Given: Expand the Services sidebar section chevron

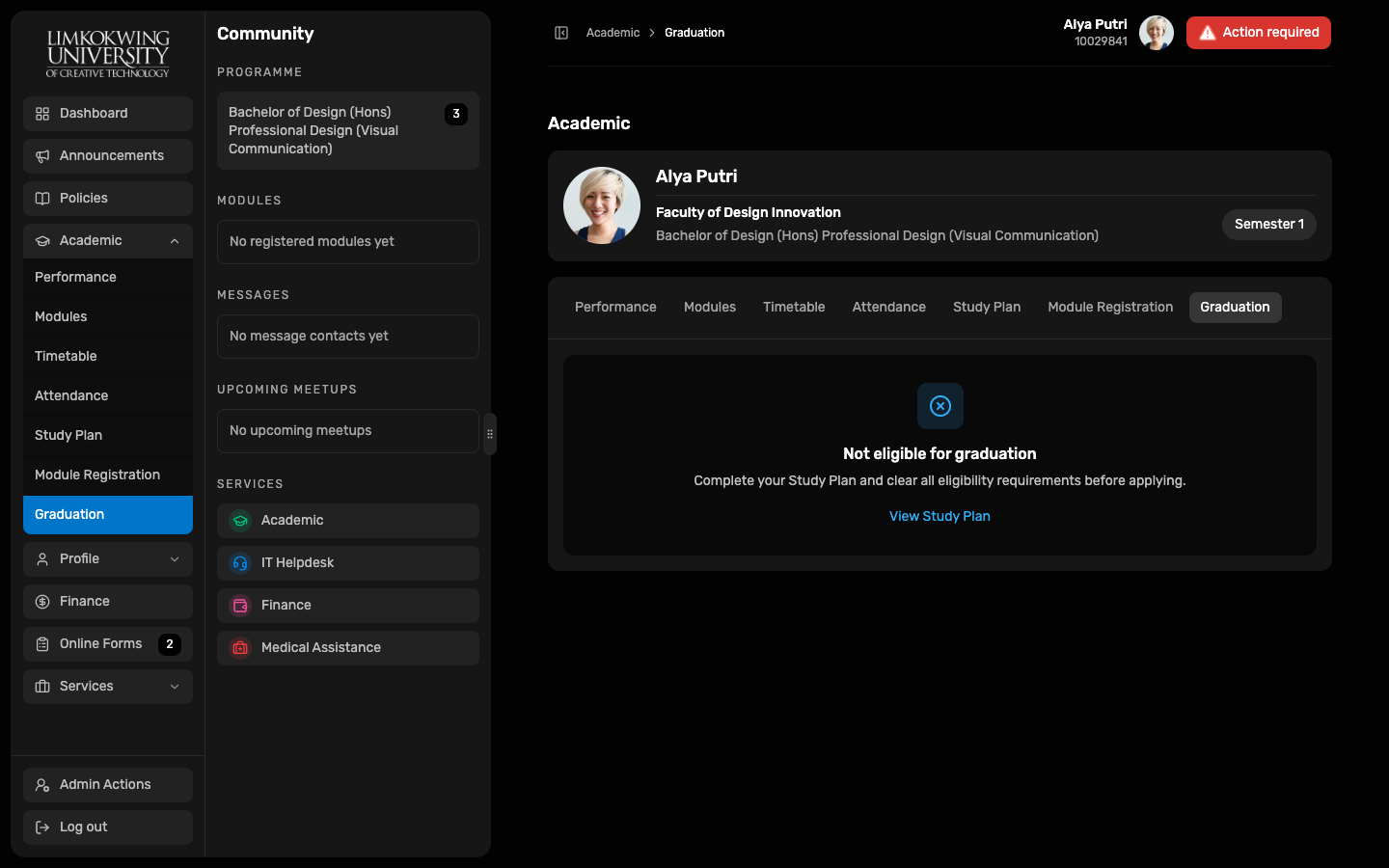Looking at the screenshot, I should (x=175, y=687).
